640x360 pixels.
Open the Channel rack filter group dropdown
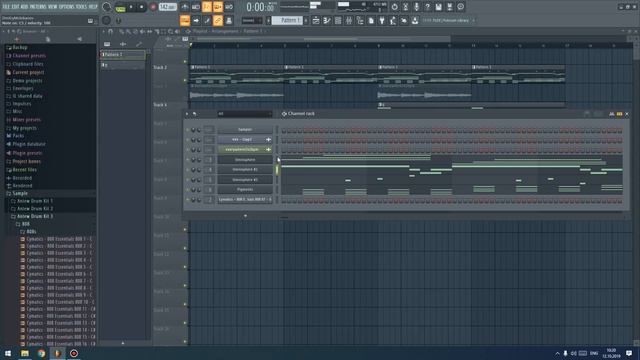(x=244, y=114)
